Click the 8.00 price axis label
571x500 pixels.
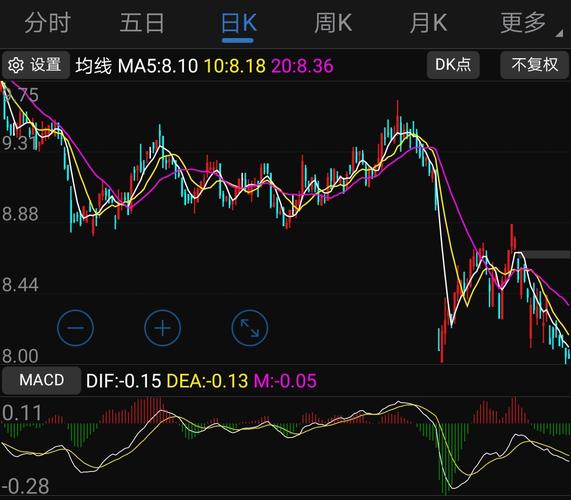pyautogui.click(x=20, y=356)
